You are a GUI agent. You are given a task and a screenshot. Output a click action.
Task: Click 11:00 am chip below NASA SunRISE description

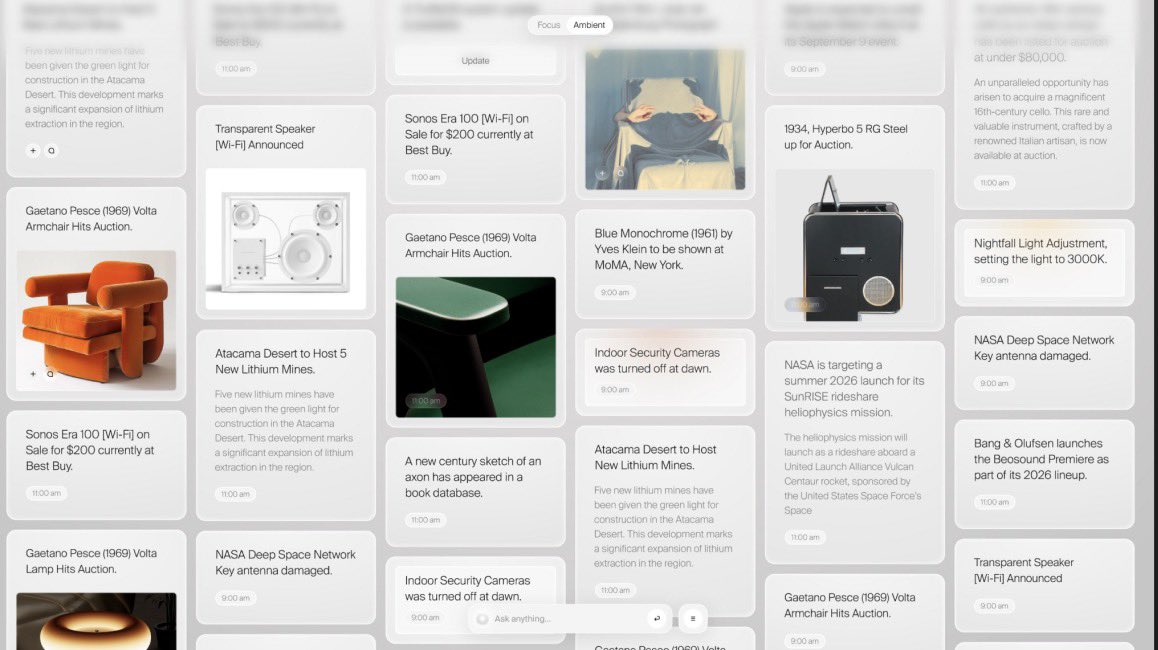click(805, 537)
